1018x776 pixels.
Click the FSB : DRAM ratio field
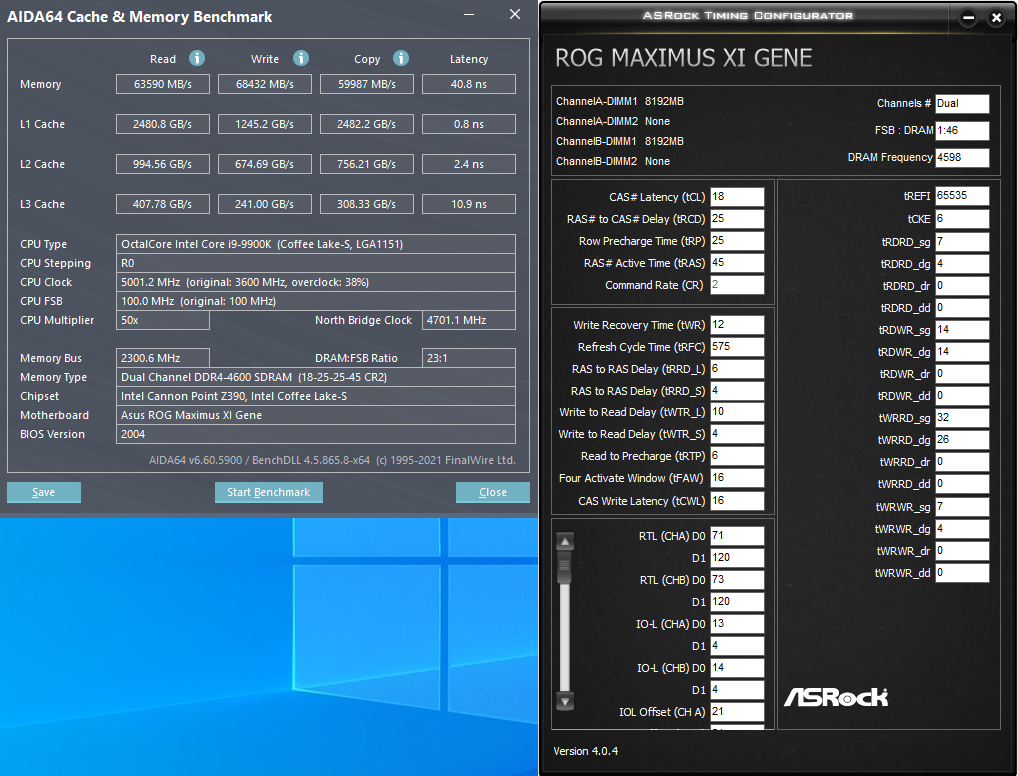click(x=962, y=131)
